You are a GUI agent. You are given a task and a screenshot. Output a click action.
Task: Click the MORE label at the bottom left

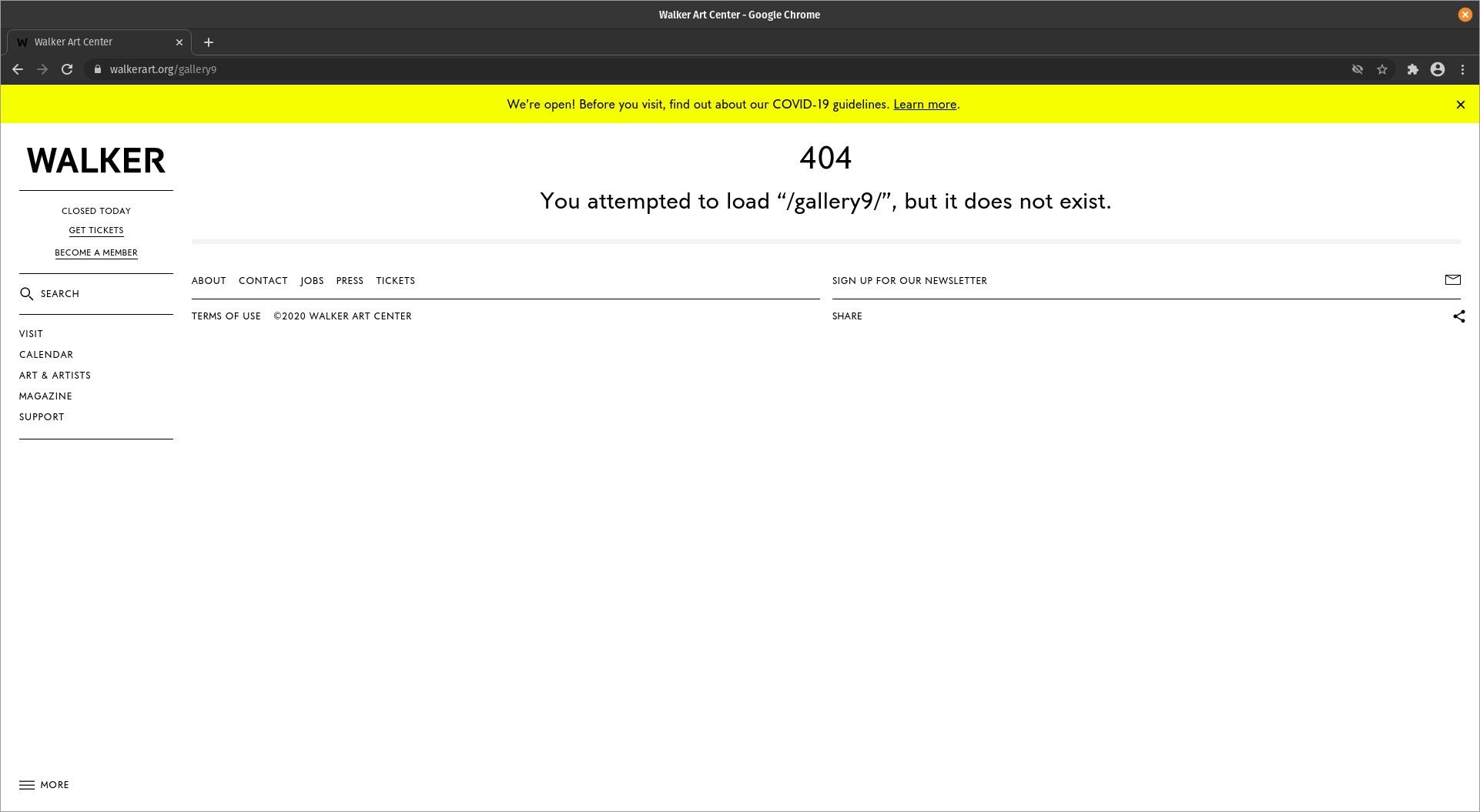(55, 785)
